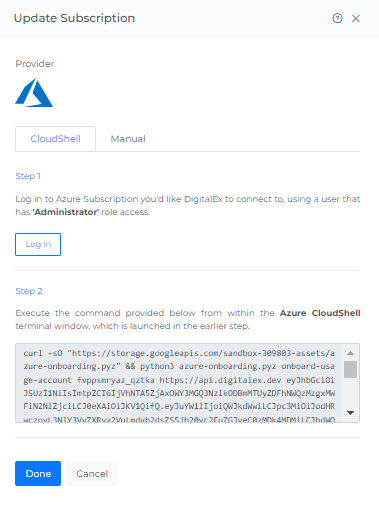Click the Step 1 heading
Screen dimensions: 379x509
tap(28, 176)
